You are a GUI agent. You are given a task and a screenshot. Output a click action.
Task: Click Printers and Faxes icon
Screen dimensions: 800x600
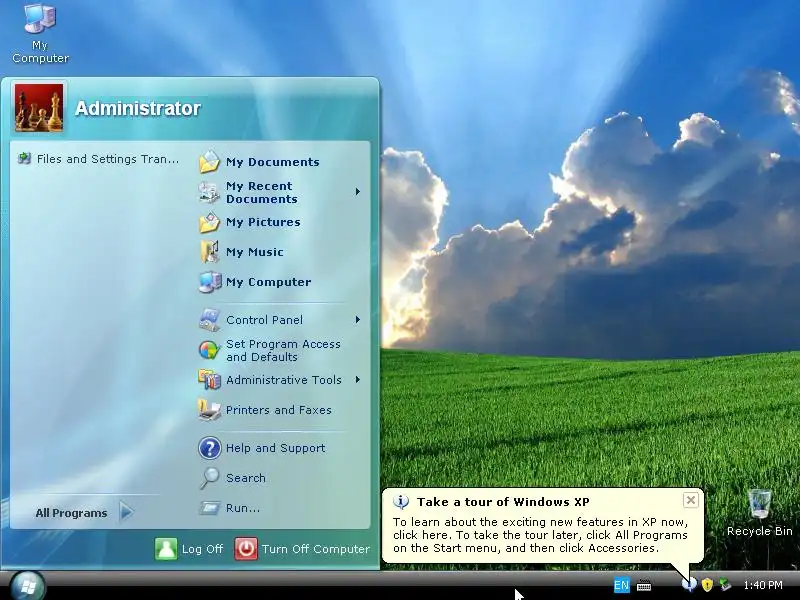pos(209,410)
